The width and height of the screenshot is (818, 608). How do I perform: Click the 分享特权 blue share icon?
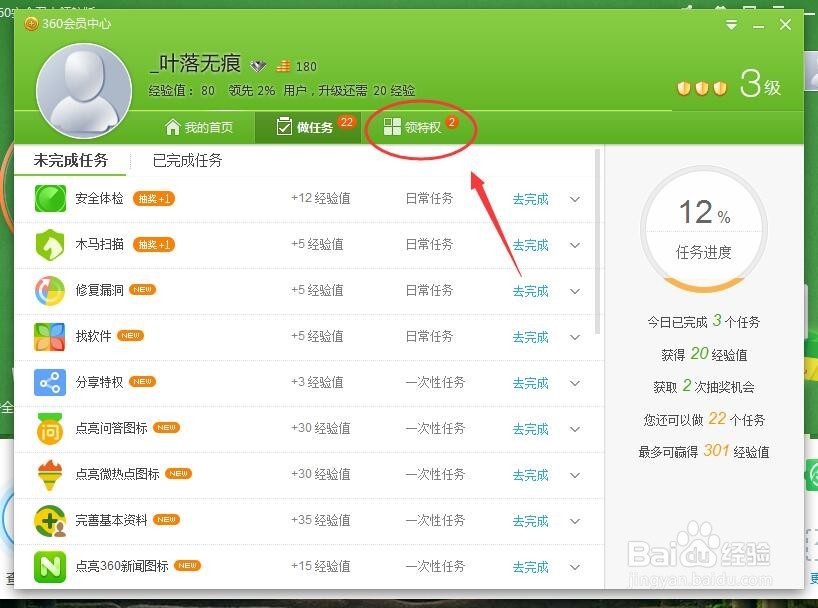[50, 383]
